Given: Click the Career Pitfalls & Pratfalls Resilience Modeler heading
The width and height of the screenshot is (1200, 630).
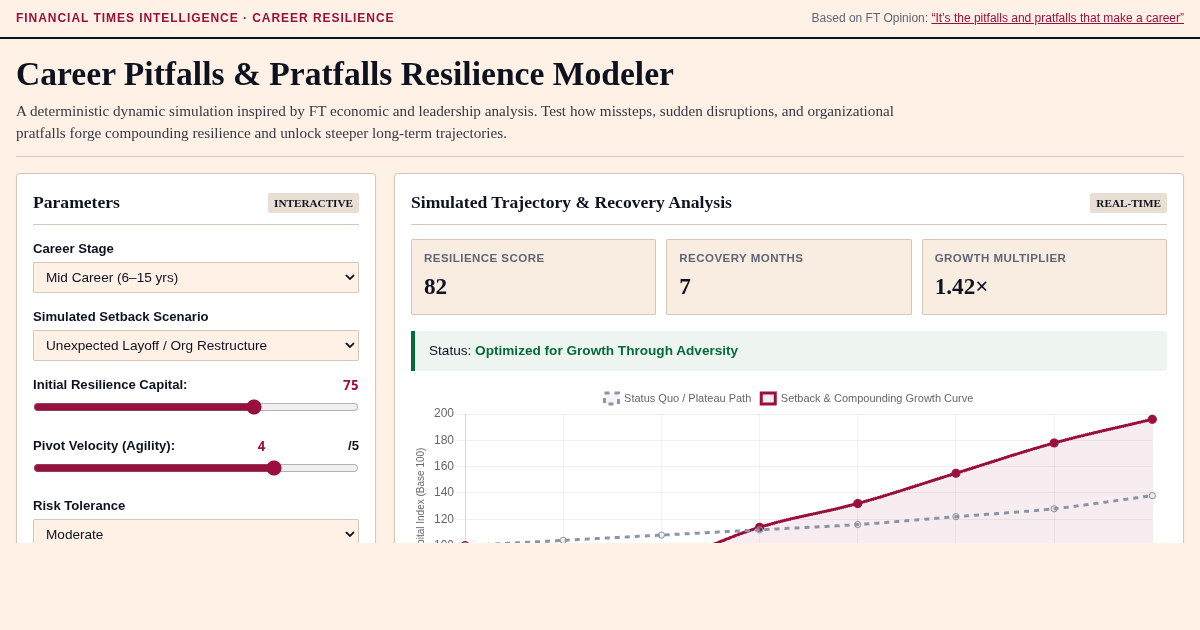Looking at the screenshot, I should tap(345, 74).
